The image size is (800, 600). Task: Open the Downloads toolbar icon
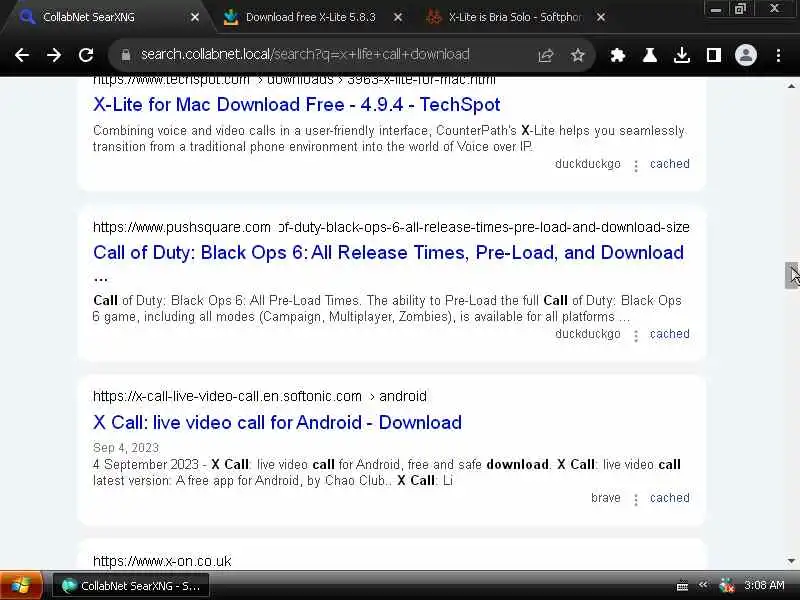682,55
